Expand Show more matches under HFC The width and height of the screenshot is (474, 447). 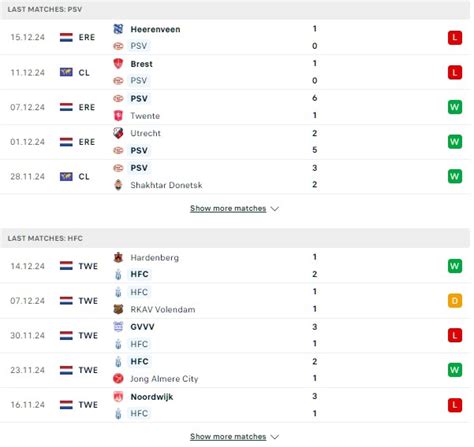228,437
